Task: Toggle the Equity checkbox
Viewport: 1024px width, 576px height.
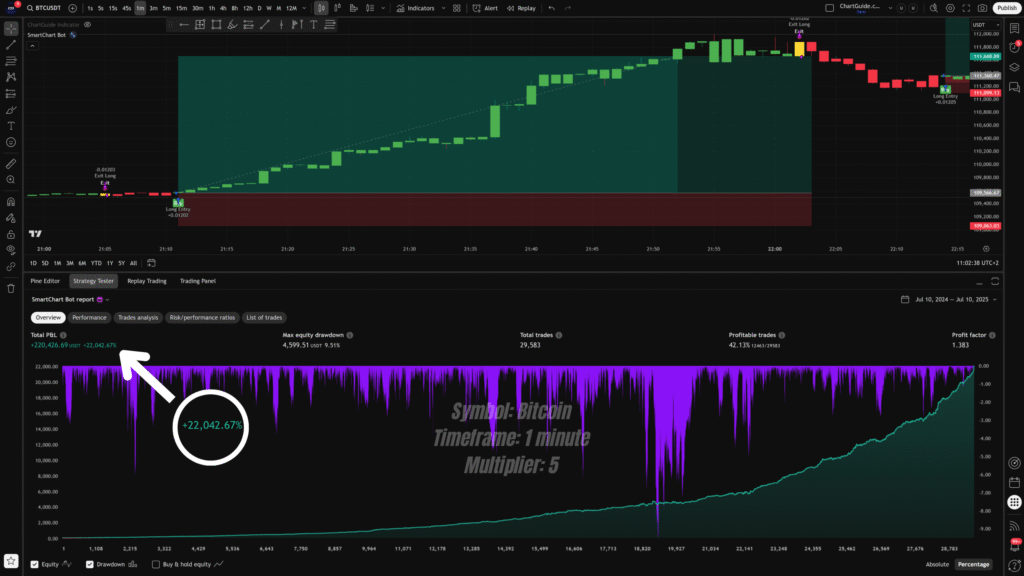Action: click(x=36, y=564)
